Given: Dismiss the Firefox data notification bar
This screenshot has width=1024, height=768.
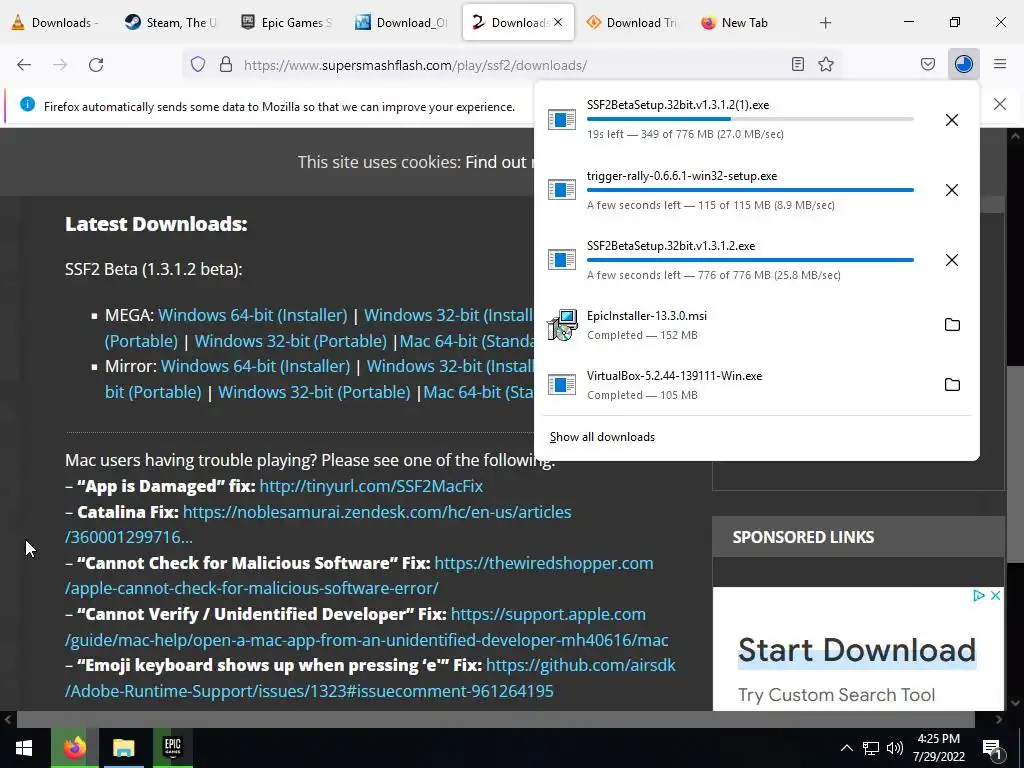Looking at the screenshot, I should 1000,104.
